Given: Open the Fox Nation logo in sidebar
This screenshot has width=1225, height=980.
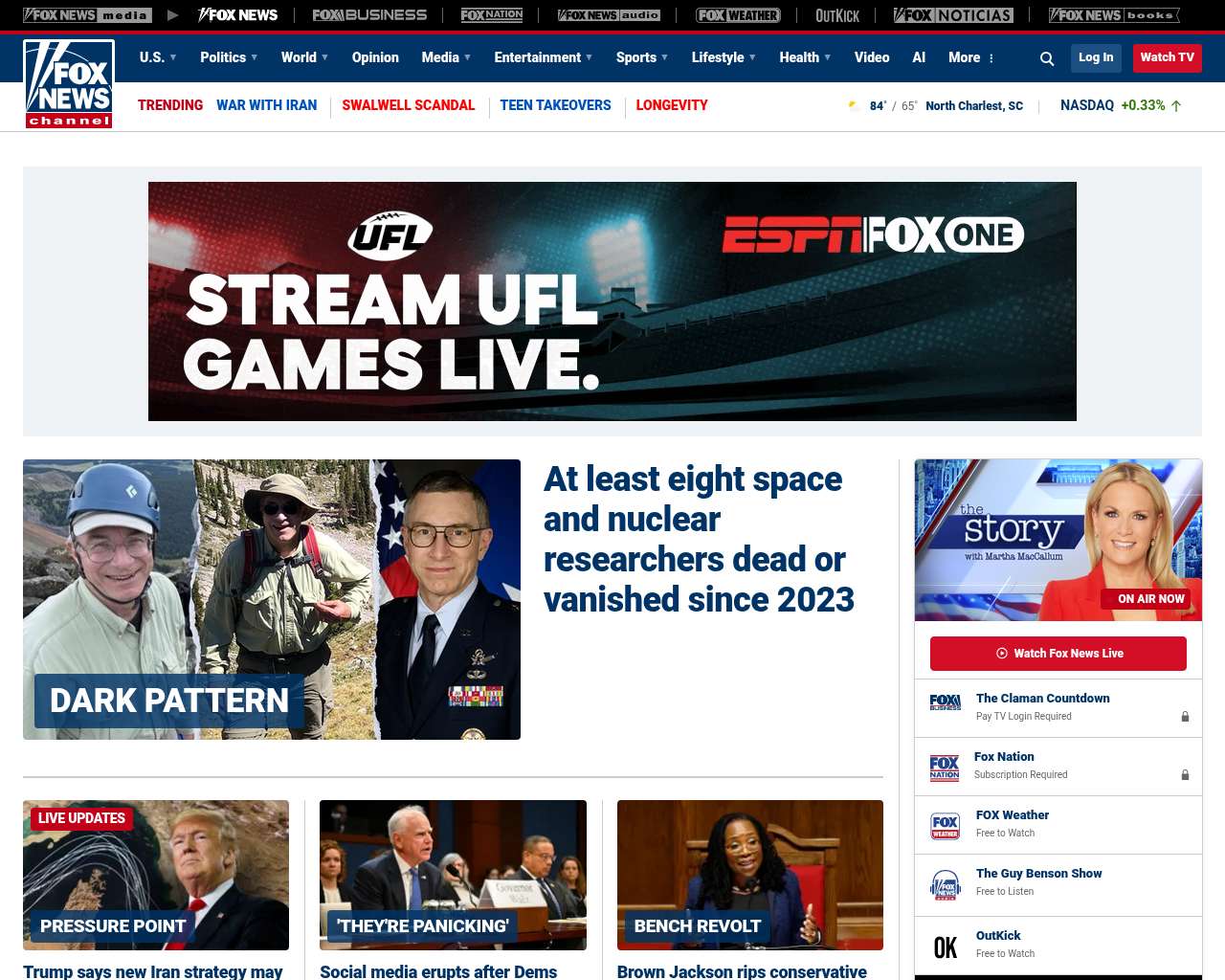Looking at the screenshot, I should pyautogui.click(x=944, y=768).
